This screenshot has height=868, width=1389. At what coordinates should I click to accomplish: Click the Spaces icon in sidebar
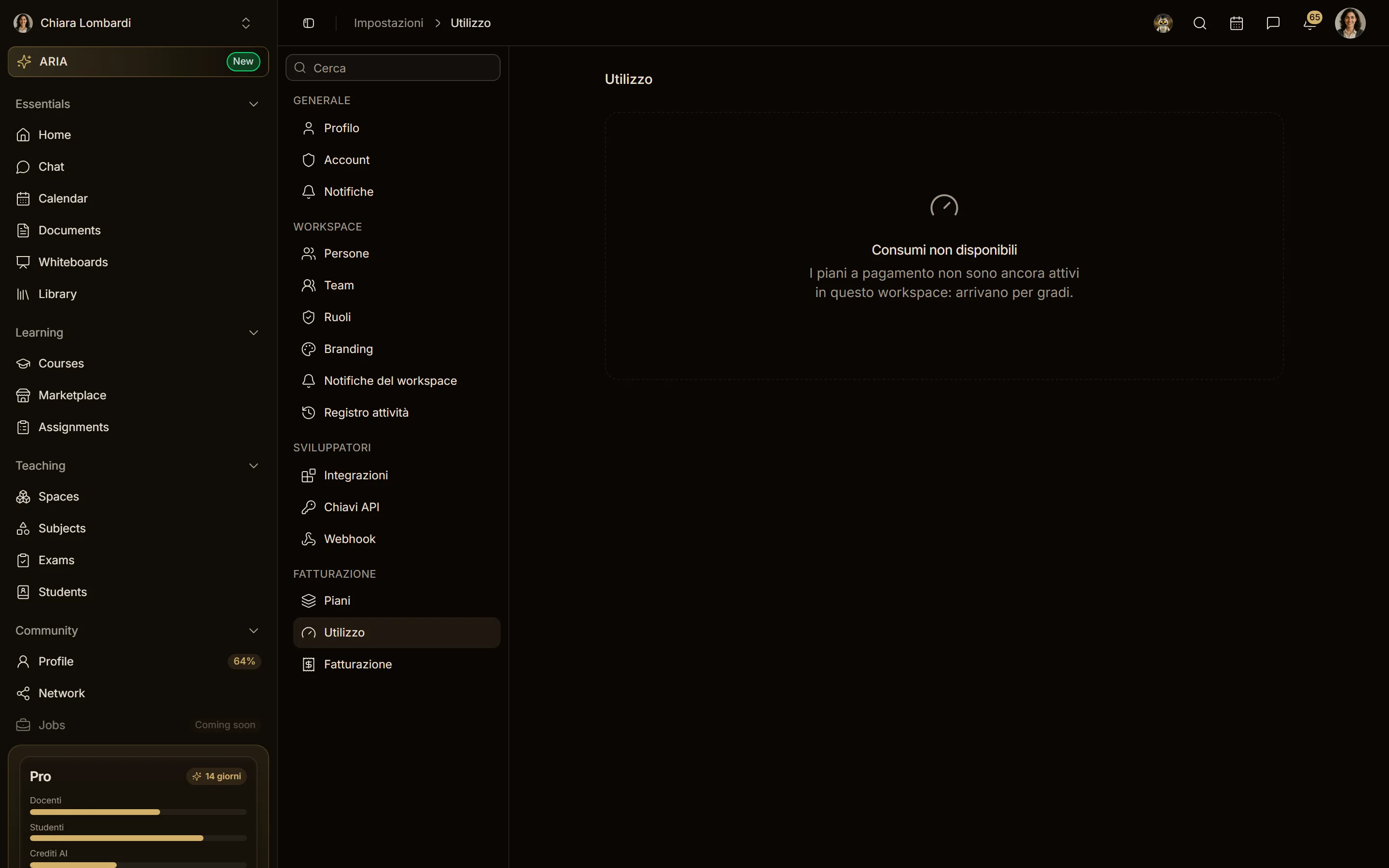(23, 497)
